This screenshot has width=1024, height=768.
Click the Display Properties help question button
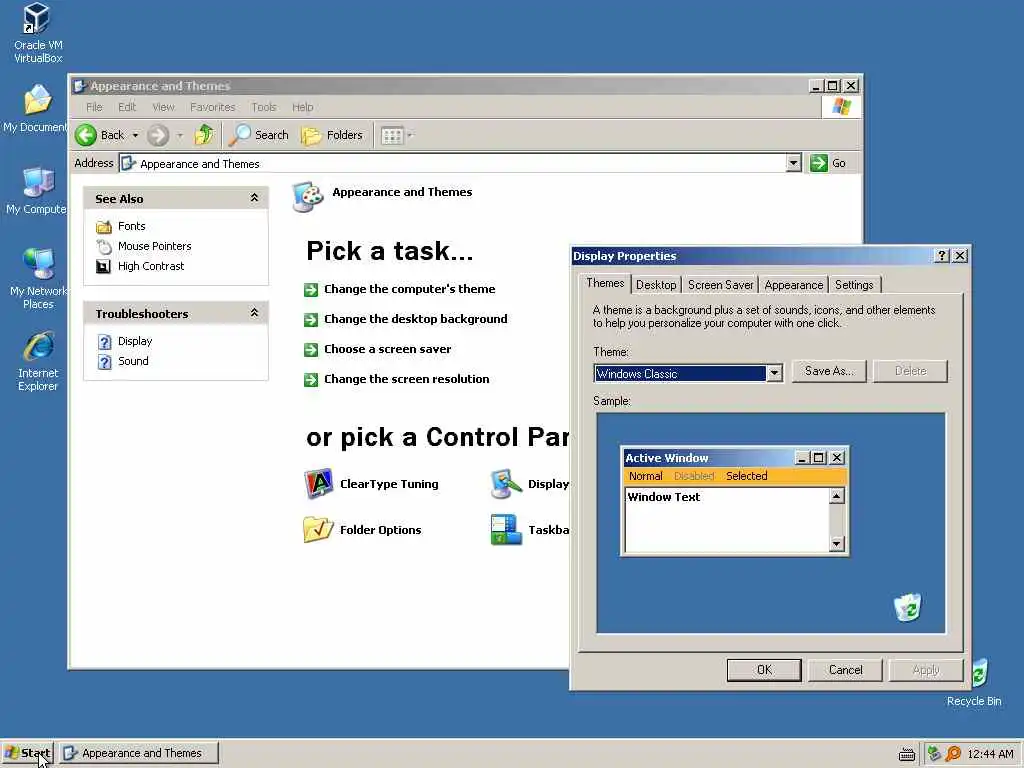tap(941, 256)
